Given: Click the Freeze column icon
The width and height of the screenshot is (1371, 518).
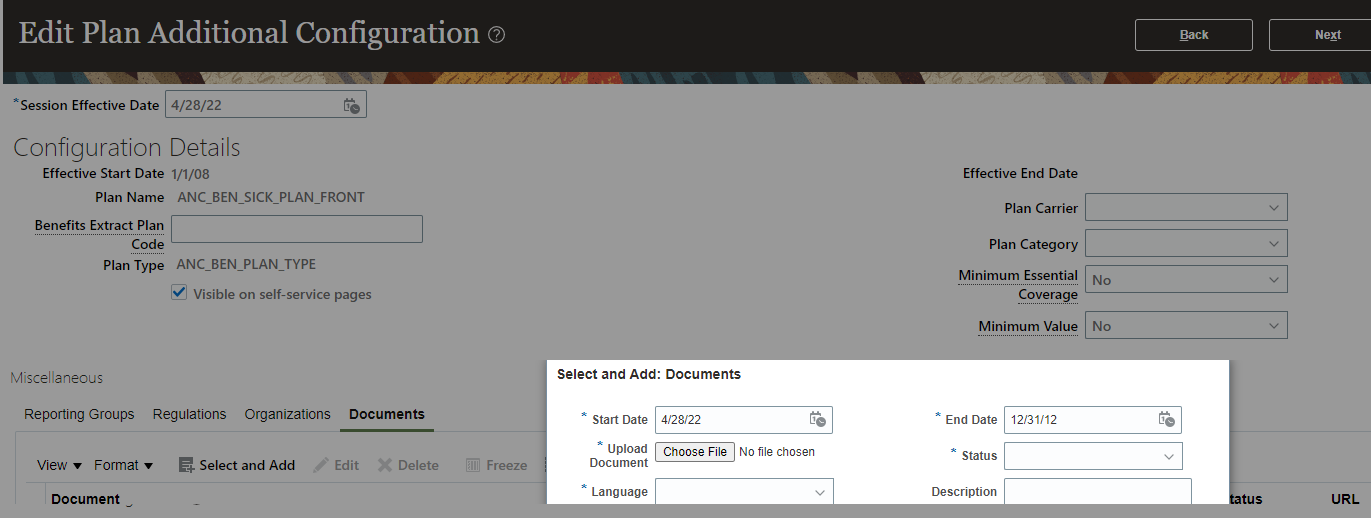Looking at the screenshot, I should tap(474, 465).
